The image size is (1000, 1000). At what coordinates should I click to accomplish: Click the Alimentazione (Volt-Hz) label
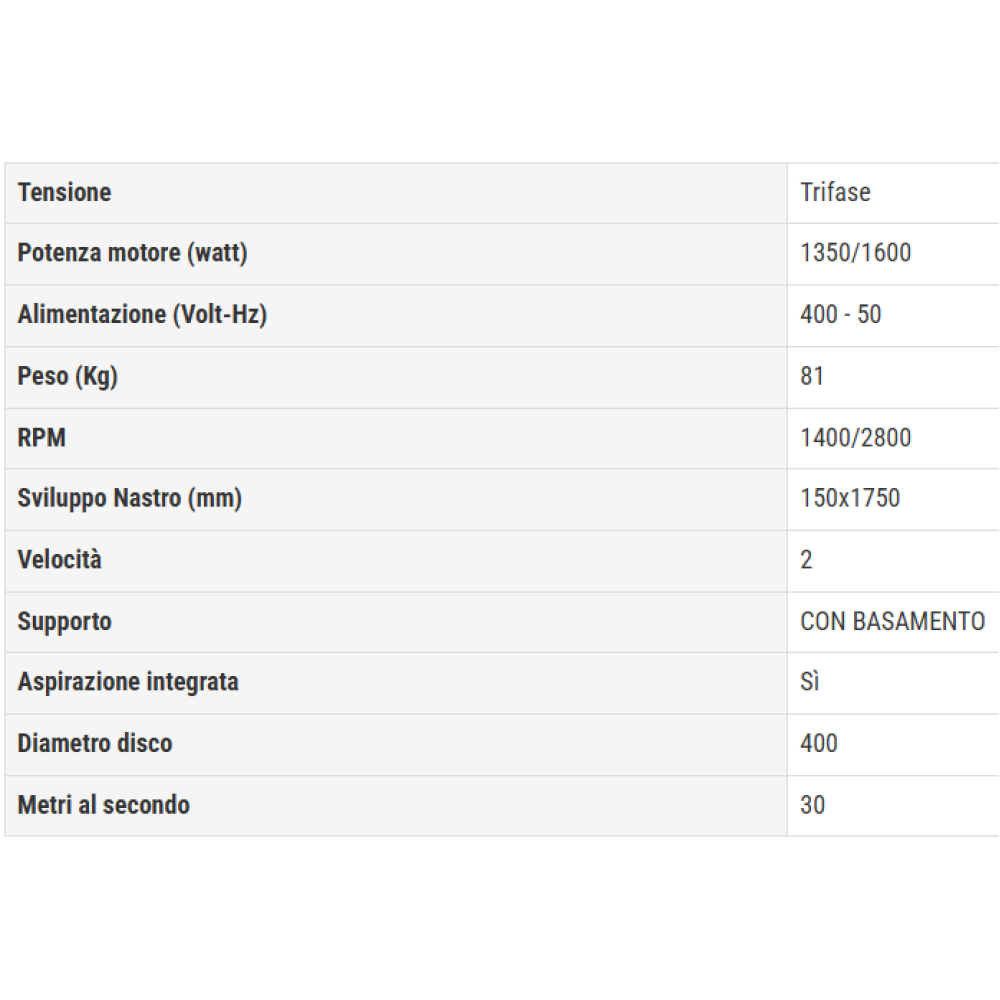point(142,315)
